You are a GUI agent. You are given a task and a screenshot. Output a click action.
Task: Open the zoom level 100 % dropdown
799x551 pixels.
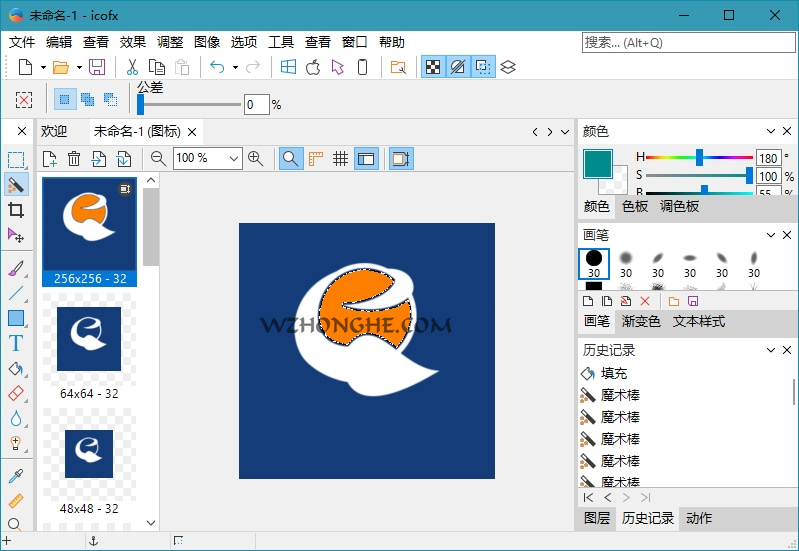tap(235, 158)
